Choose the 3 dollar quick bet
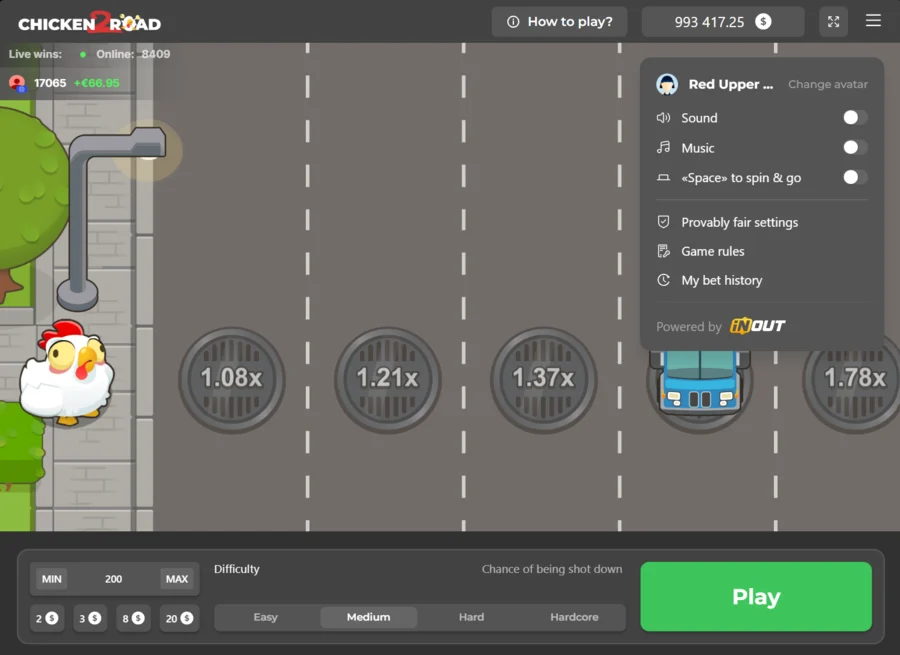The height and width of the screenshot is (655, 900). 90,618
